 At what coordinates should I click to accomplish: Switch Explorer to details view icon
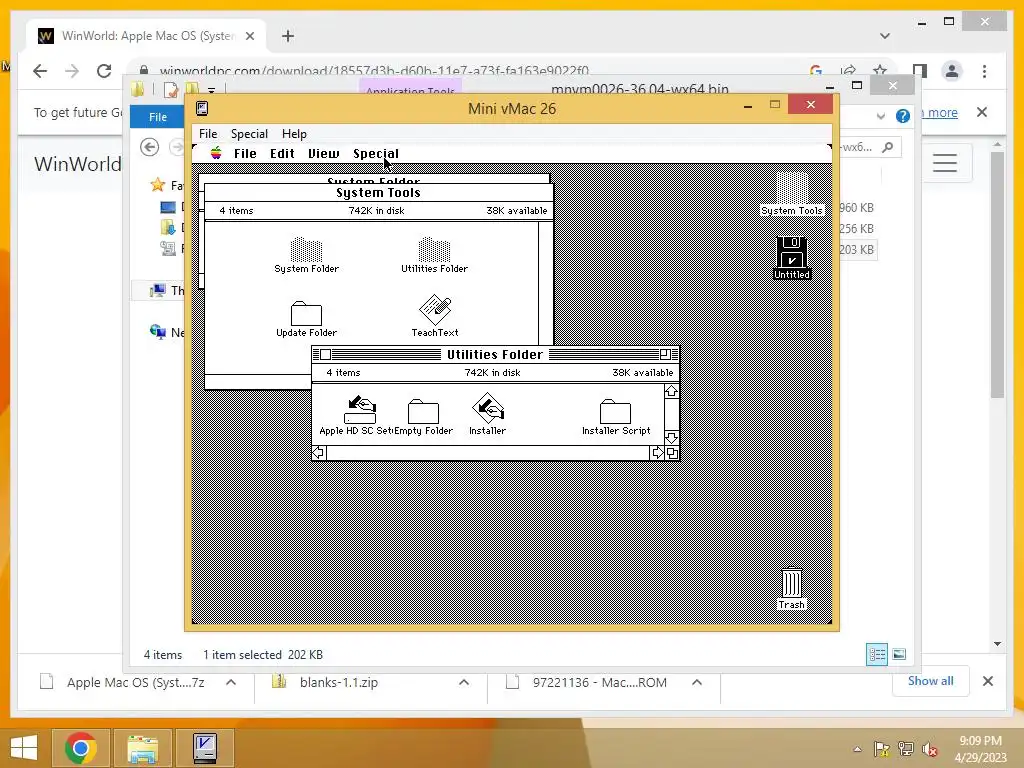[877, 654]
